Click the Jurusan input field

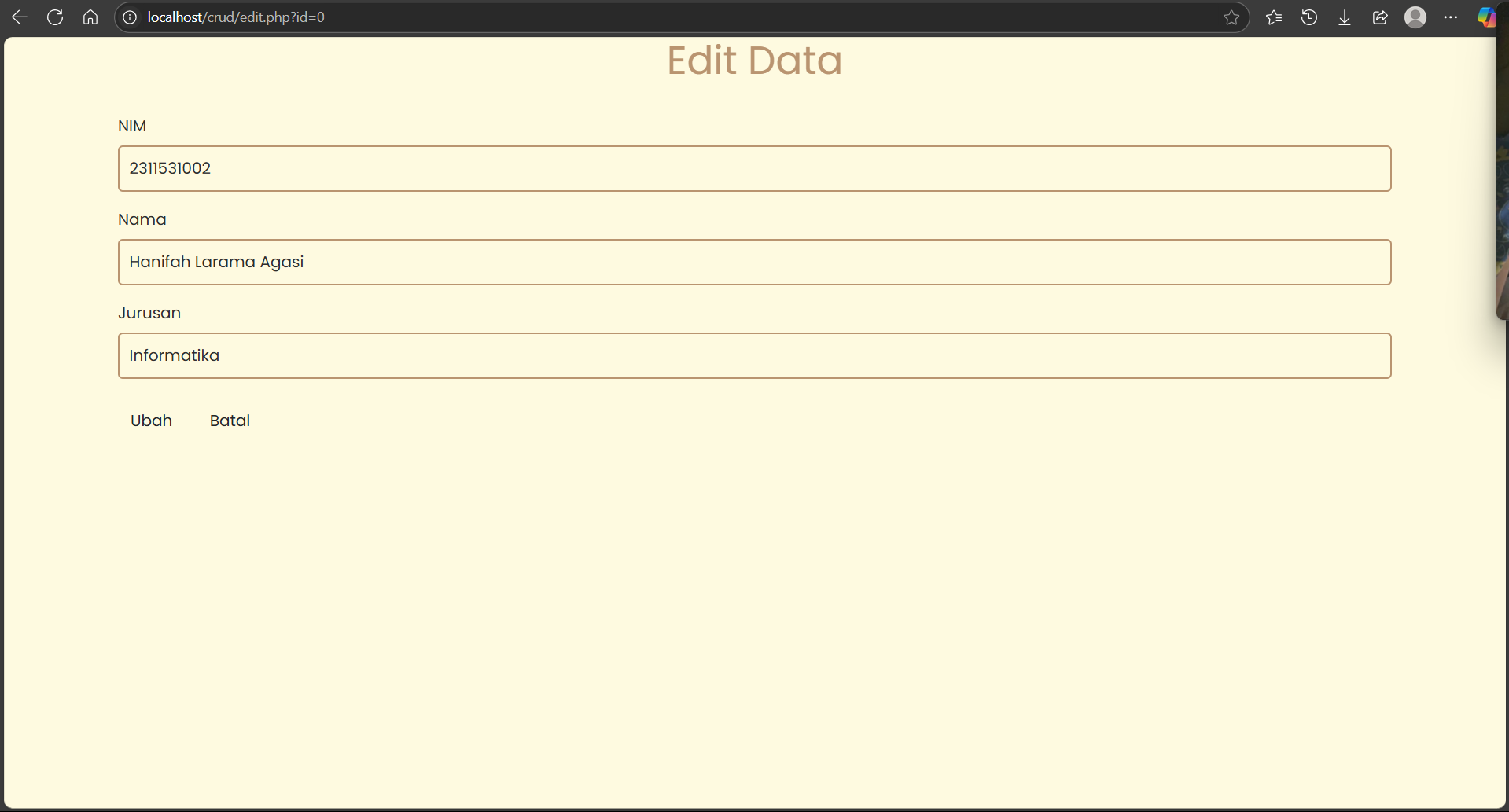pyautogui.click(x=754, y=355)
